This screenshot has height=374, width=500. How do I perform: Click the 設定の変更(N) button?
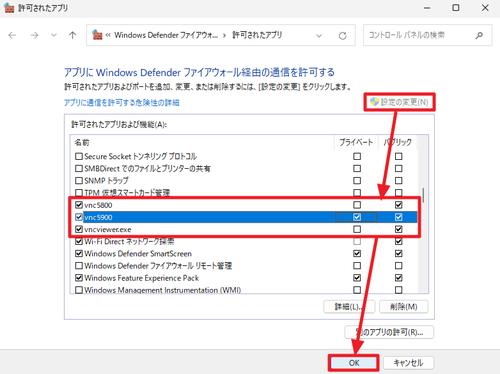[x=399, y=102]
